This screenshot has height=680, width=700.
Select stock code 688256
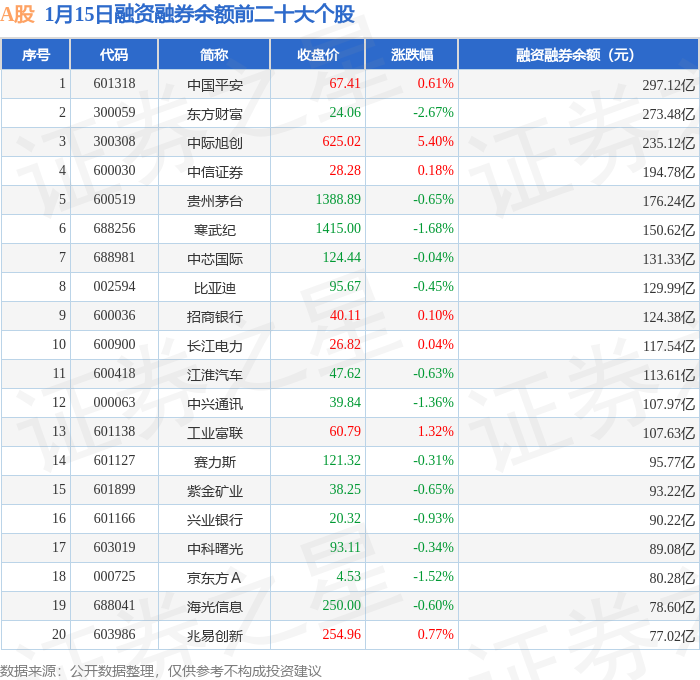coord(114,229)
